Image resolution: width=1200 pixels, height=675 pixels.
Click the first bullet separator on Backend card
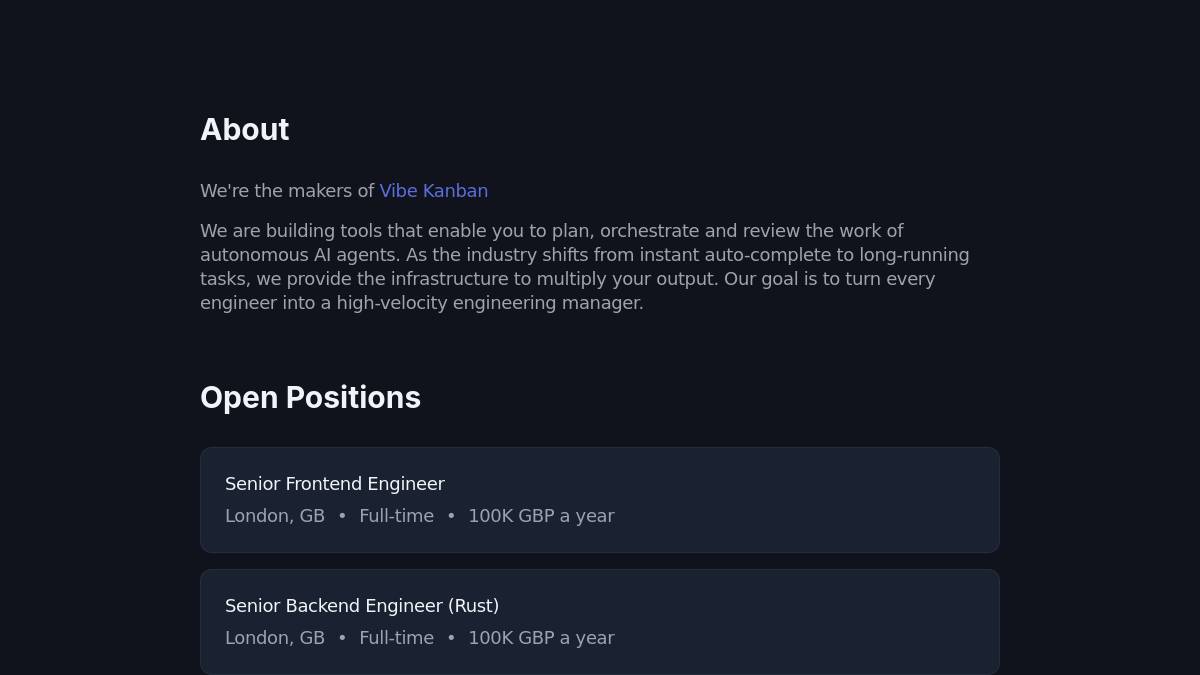pyautogui.click(x=342, y=638)
